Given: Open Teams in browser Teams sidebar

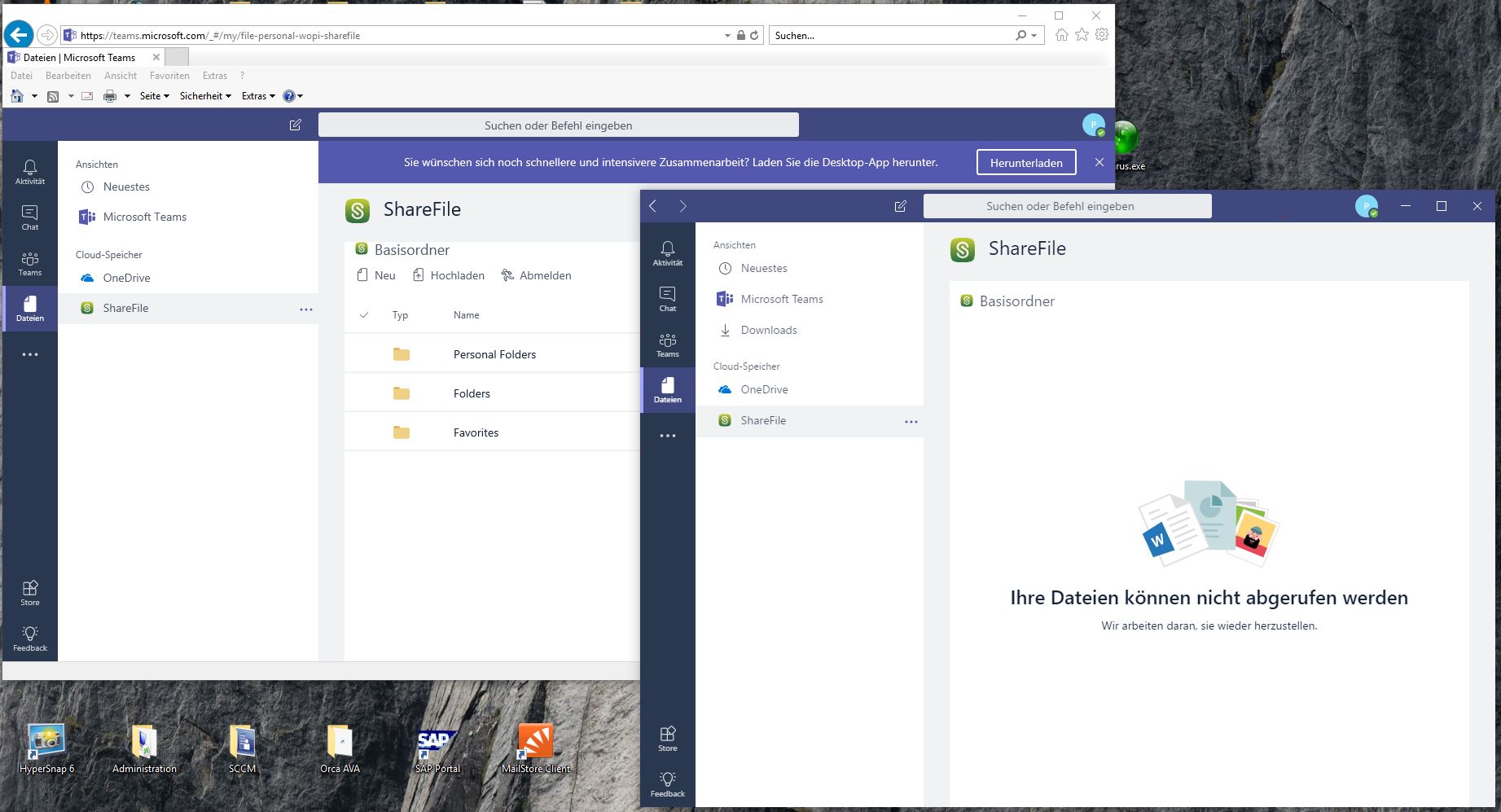Looking at the screenshot, I should pyautogui.click(x=30, y=263).
